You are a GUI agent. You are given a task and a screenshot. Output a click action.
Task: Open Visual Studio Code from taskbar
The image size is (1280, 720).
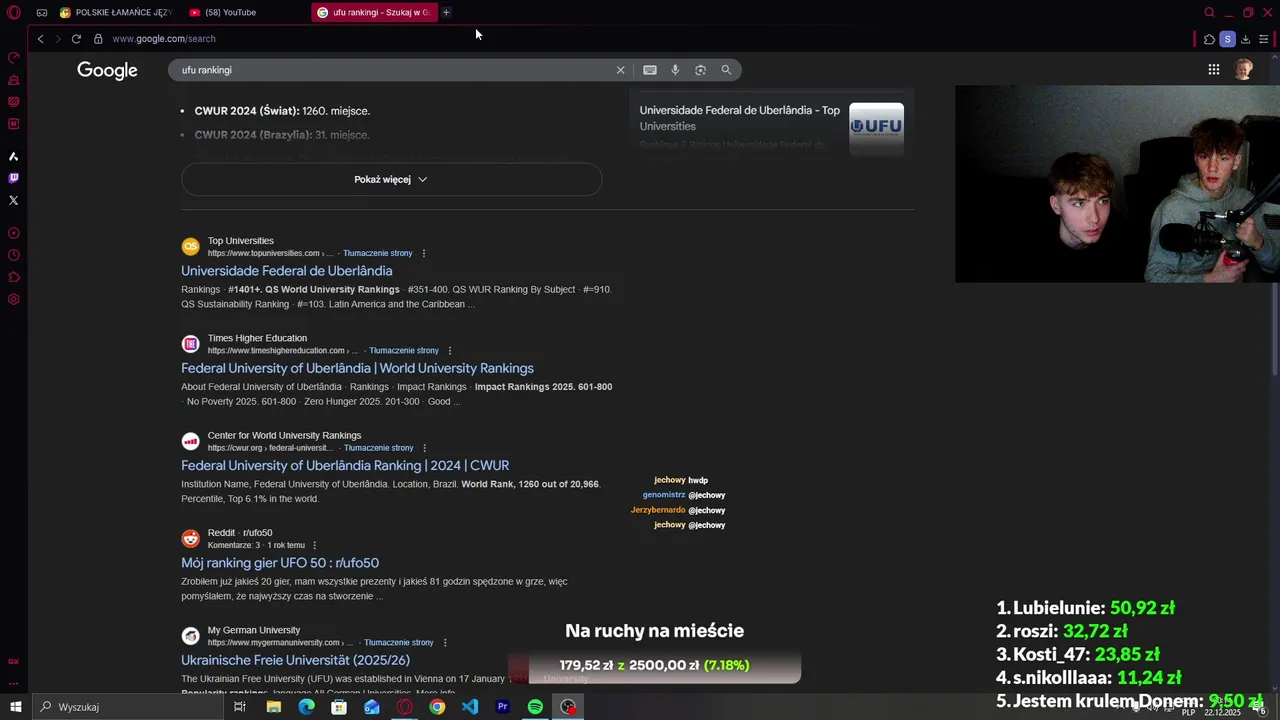[470, 707]
